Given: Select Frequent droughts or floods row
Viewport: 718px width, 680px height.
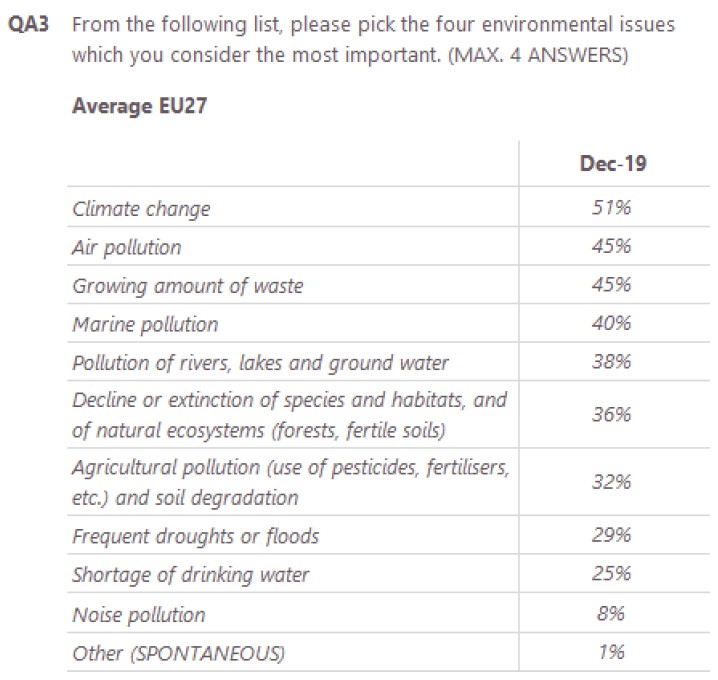Looking at the screenshot, I should [x=195, y=537].
